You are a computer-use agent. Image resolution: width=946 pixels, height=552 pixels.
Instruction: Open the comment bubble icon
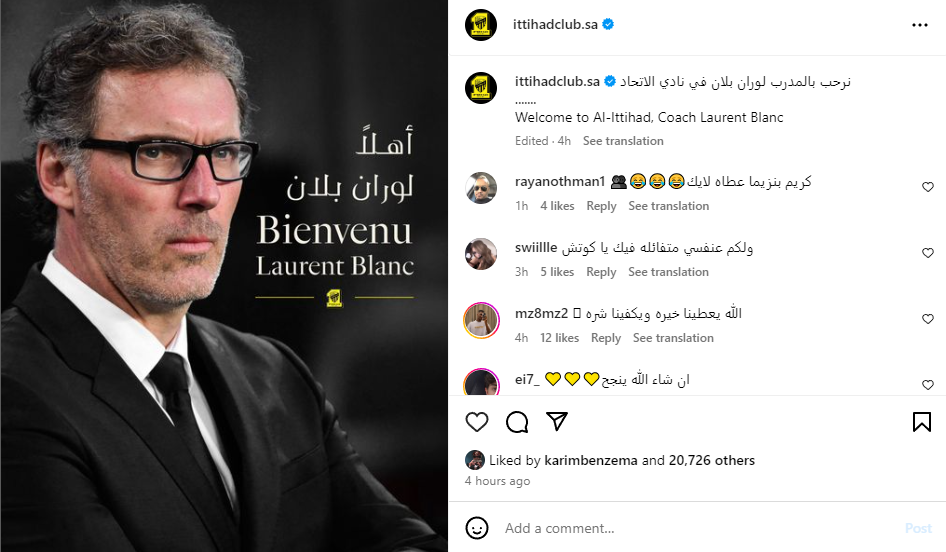517,422
